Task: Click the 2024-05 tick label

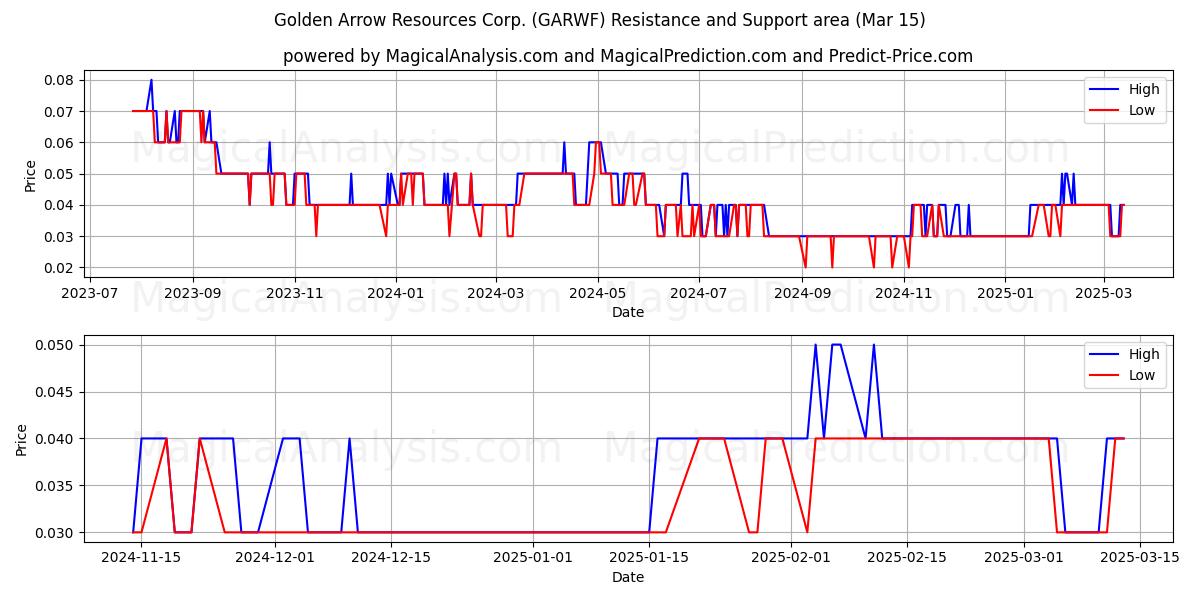Action: pyautogui.click(x=598, y=293)
